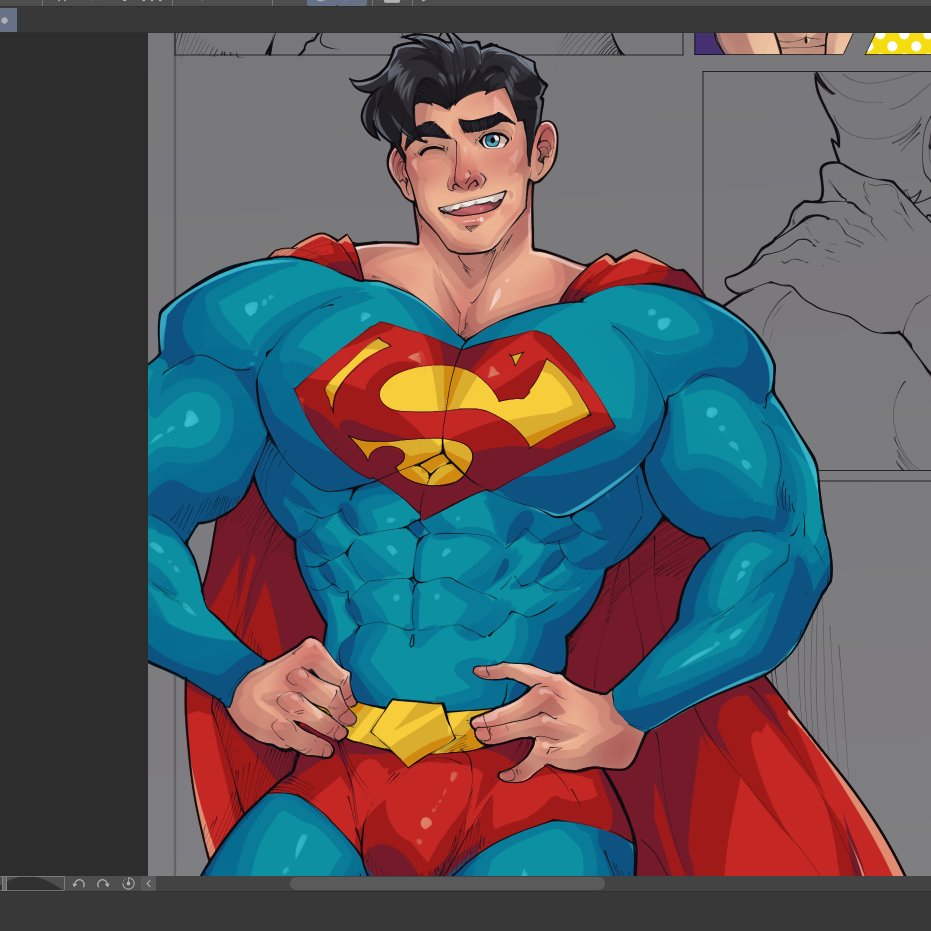This screenshot has width=931, height=931.
Task: Click the character's open blue eye
Action: pos(491,141)
